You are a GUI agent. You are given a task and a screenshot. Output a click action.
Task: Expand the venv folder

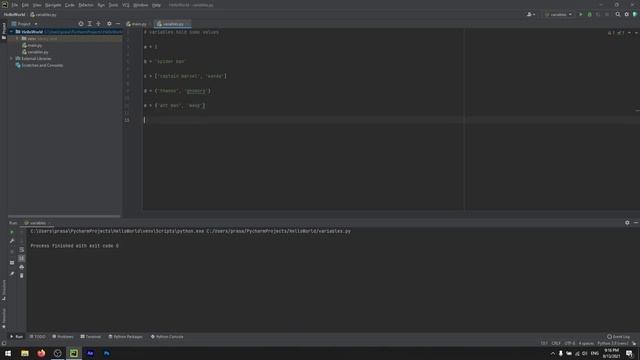click(18, 38)
